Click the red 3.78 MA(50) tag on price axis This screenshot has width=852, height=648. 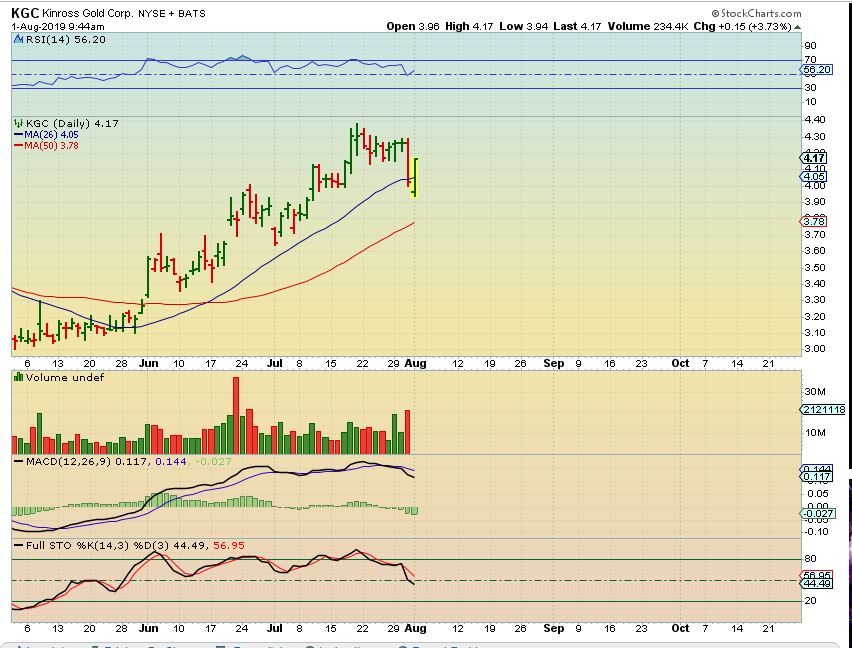(814, 221)
